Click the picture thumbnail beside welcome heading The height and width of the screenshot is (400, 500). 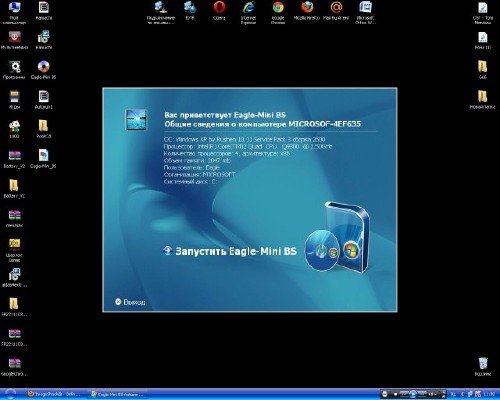(136, 120)
